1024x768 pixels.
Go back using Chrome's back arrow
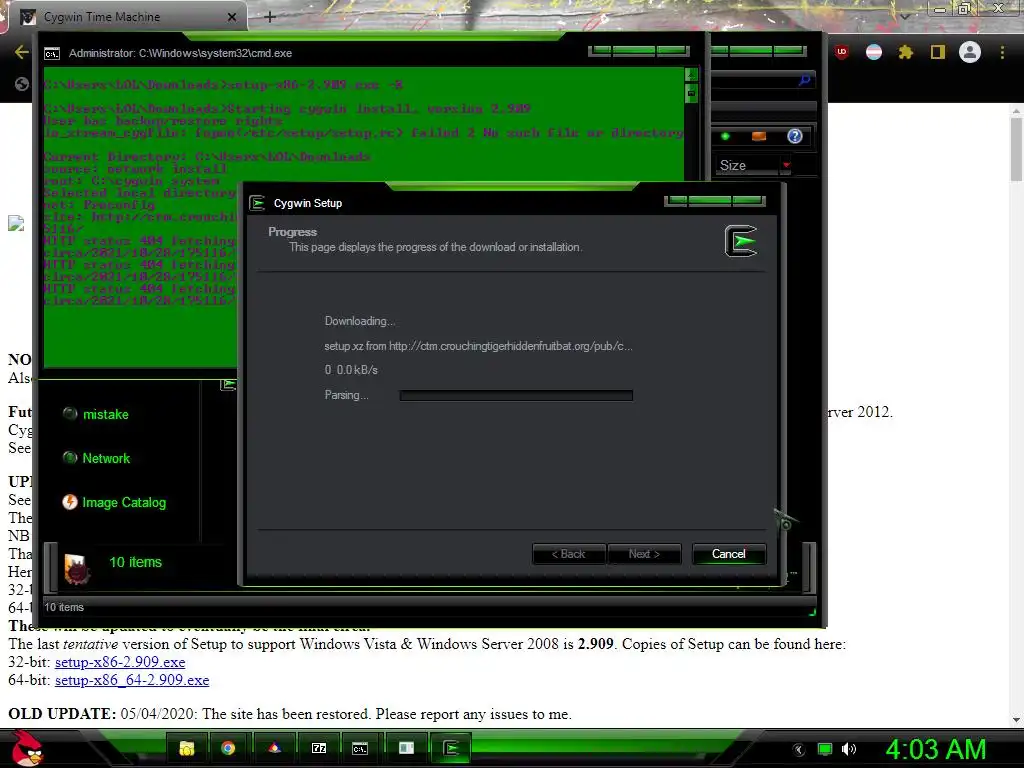[x=21, y=52]
